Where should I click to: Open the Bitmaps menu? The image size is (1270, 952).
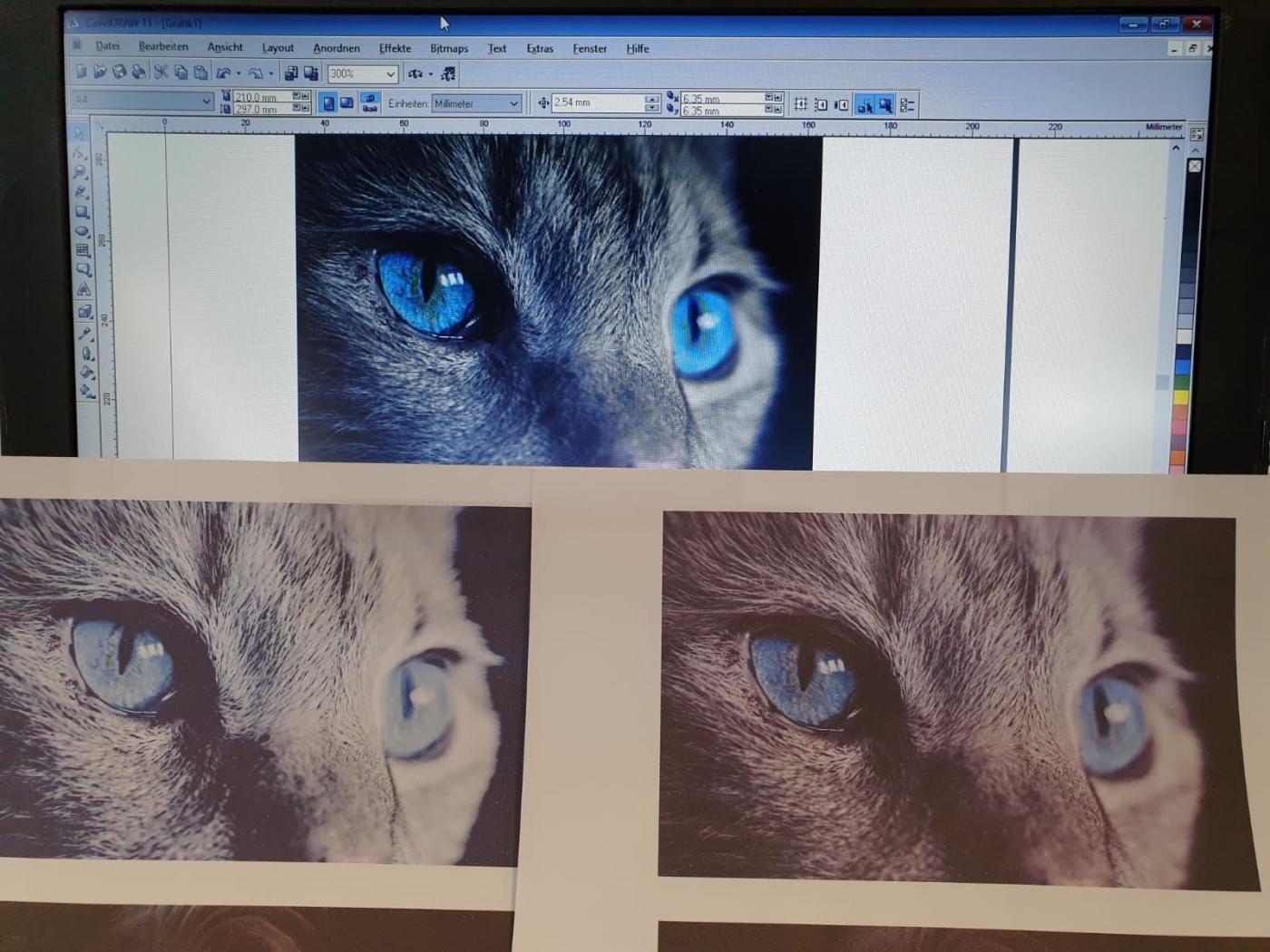pos(449,49)
